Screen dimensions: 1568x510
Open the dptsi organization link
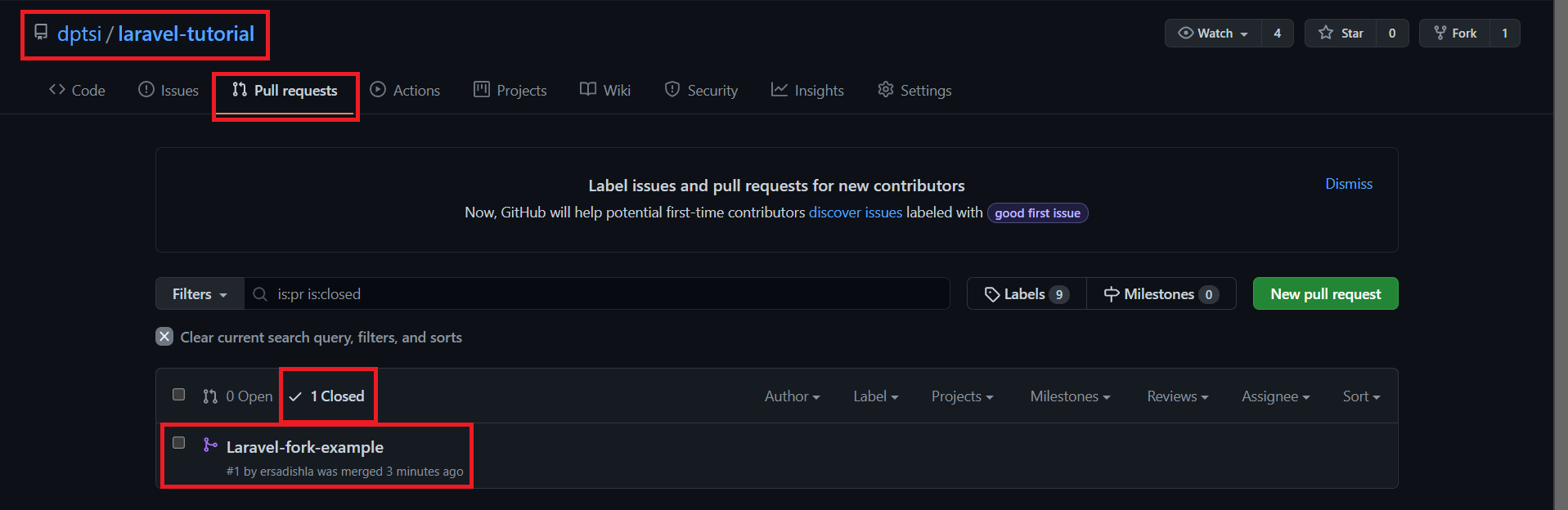79,34
